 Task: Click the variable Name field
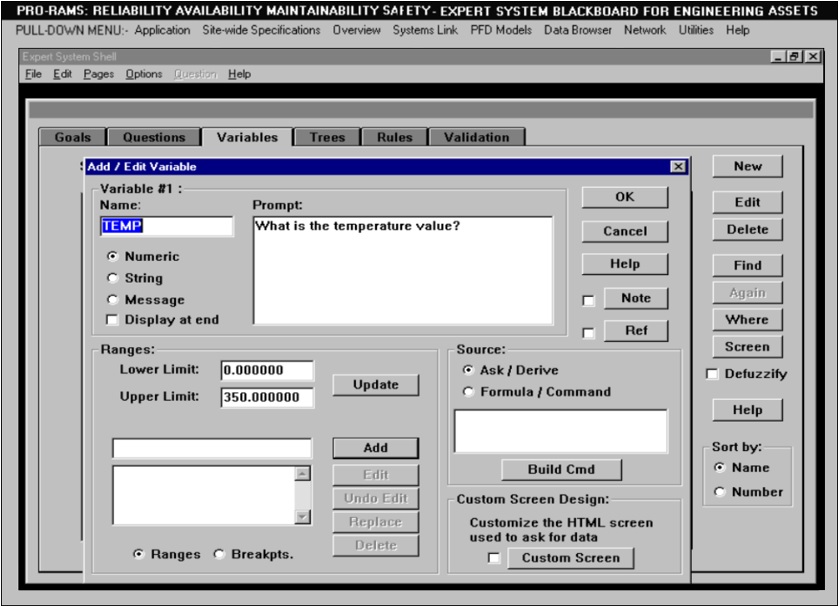click(x=166, y=226)
